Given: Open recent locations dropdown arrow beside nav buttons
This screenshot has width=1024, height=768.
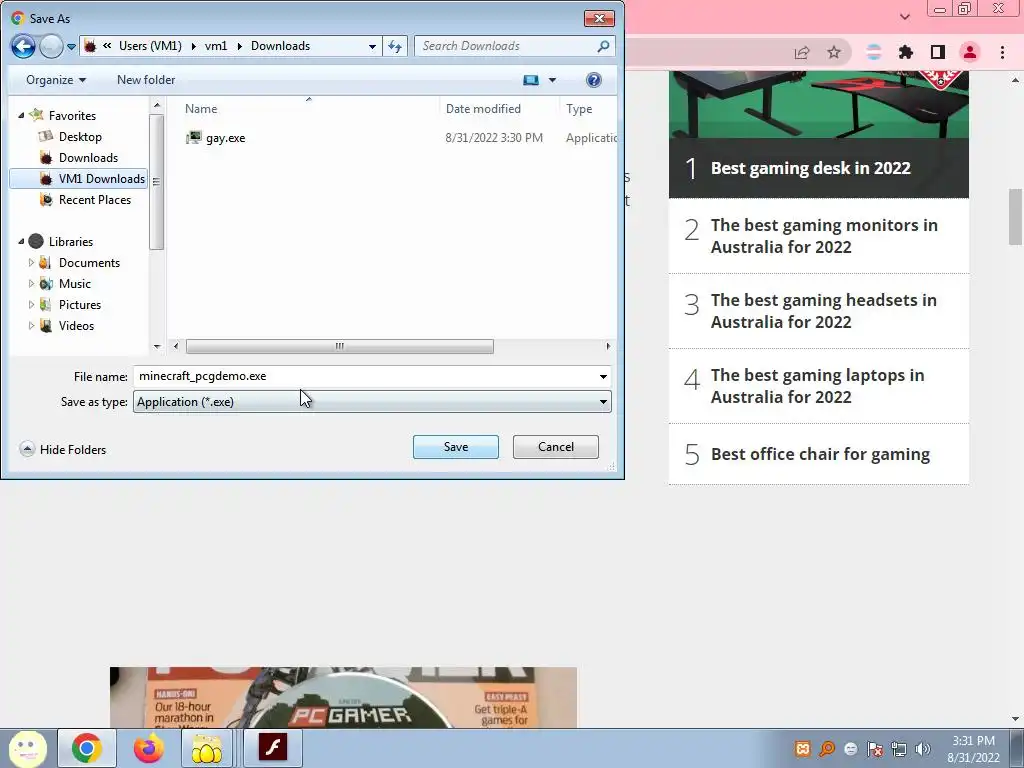Looking at the screenshot, I should tap(71, 47).
